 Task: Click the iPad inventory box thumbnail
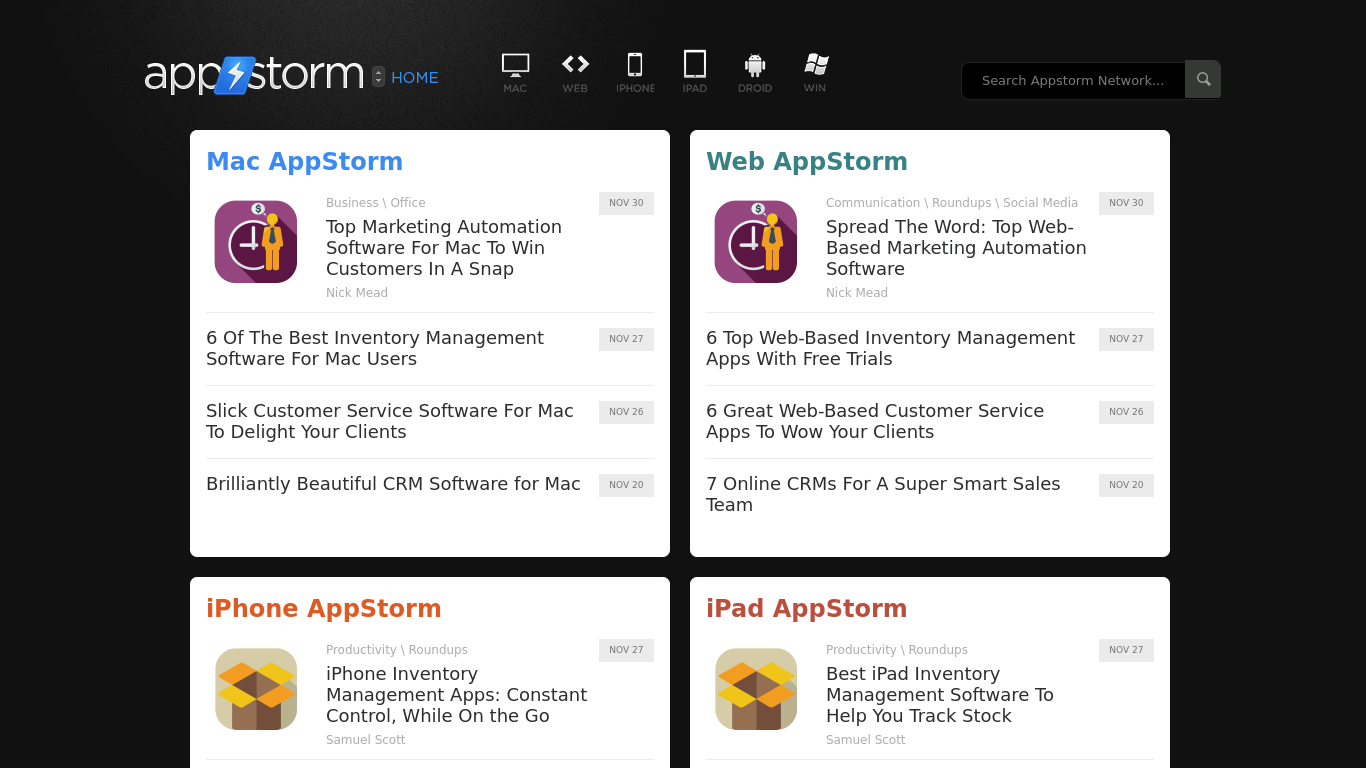pos(756,689)
